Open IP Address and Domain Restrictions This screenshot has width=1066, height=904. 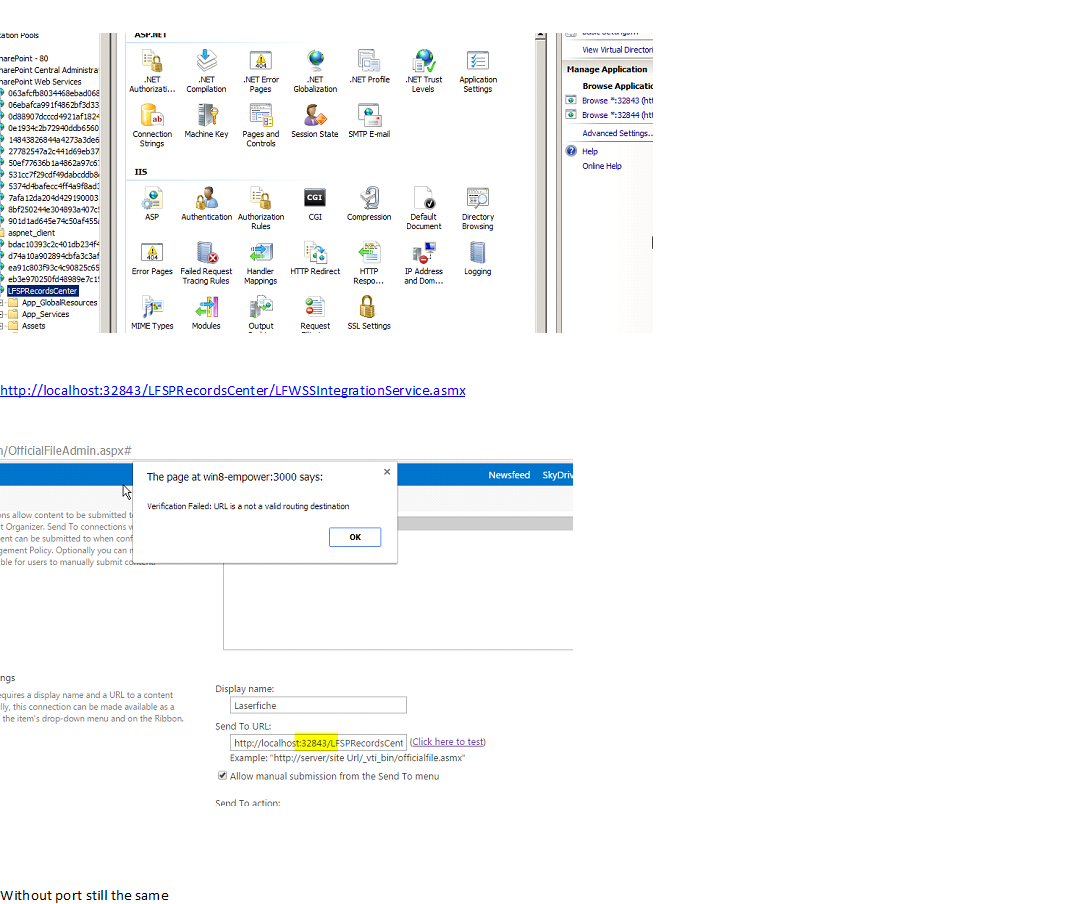tap(424, 263)
